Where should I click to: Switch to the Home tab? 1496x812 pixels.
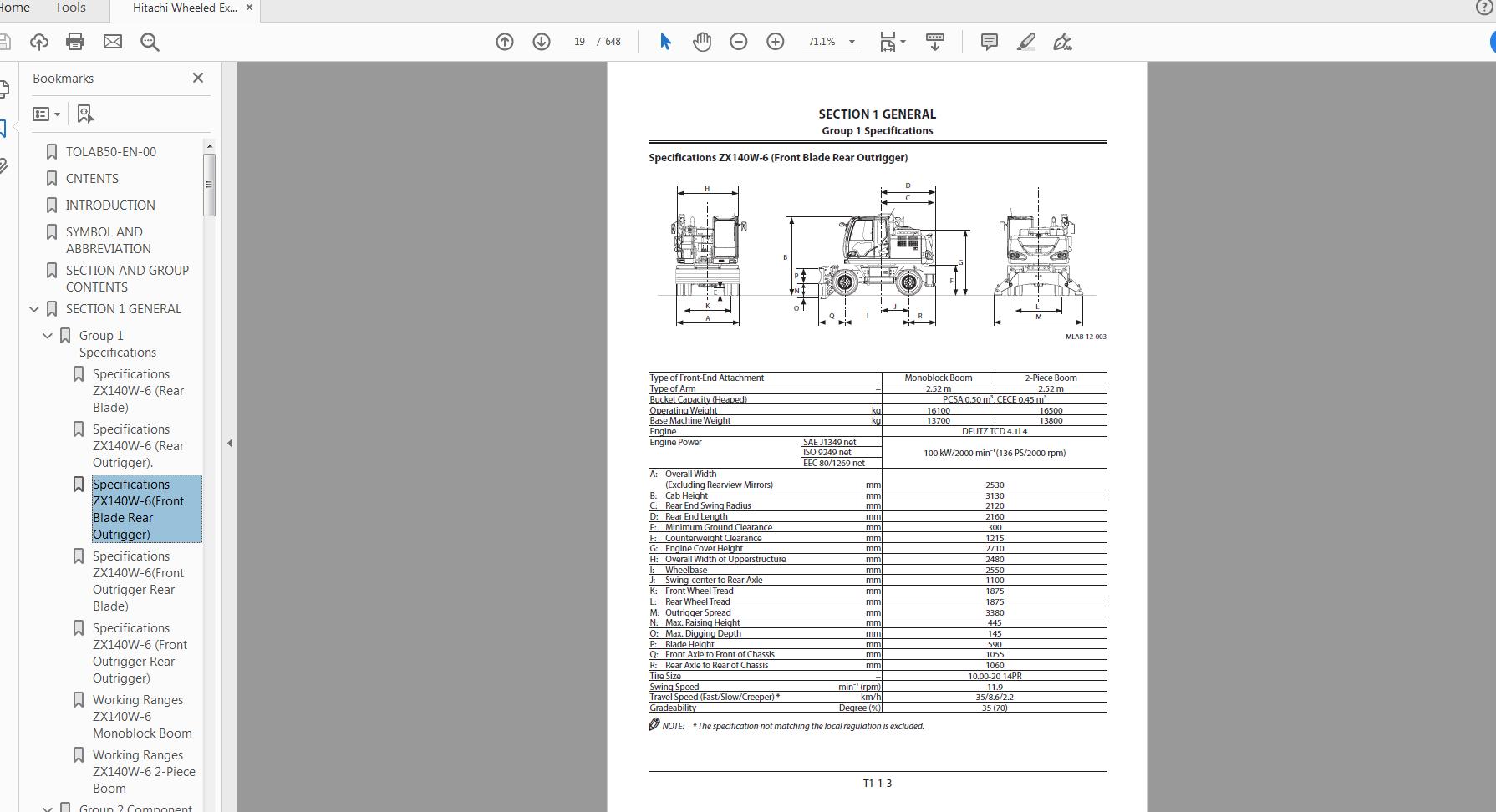[15, 8]
